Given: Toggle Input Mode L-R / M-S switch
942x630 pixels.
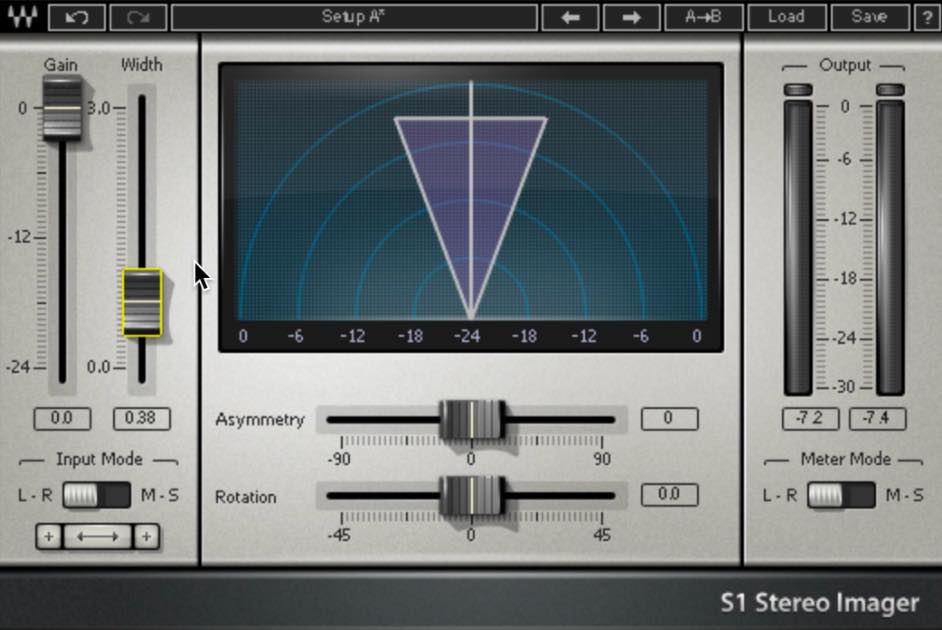Looking at the screenshot, I should pyautogui.click(x=96, y=495).
